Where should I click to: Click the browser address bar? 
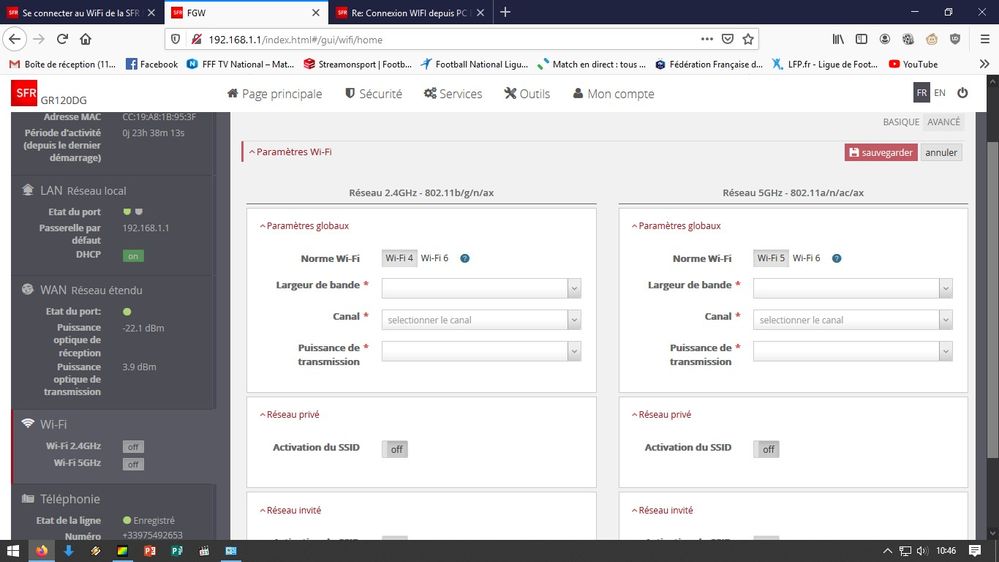(x=450, y=39)
